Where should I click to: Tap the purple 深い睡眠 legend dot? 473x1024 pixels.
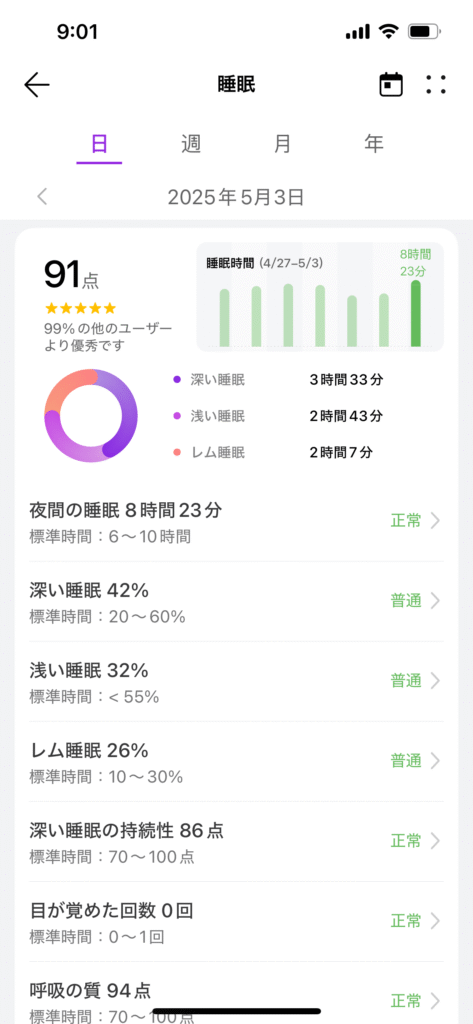click(177, 379)
